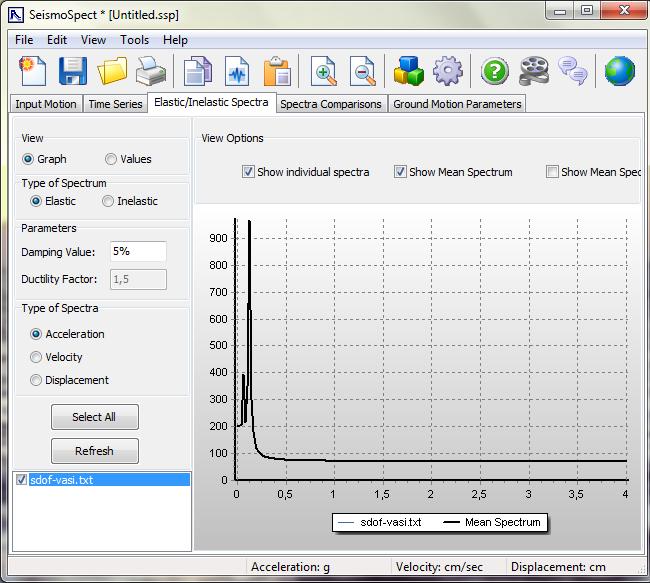Click the Zoom In magnifier icon
This screenshot has height=583, width=650.
point(324,71)
